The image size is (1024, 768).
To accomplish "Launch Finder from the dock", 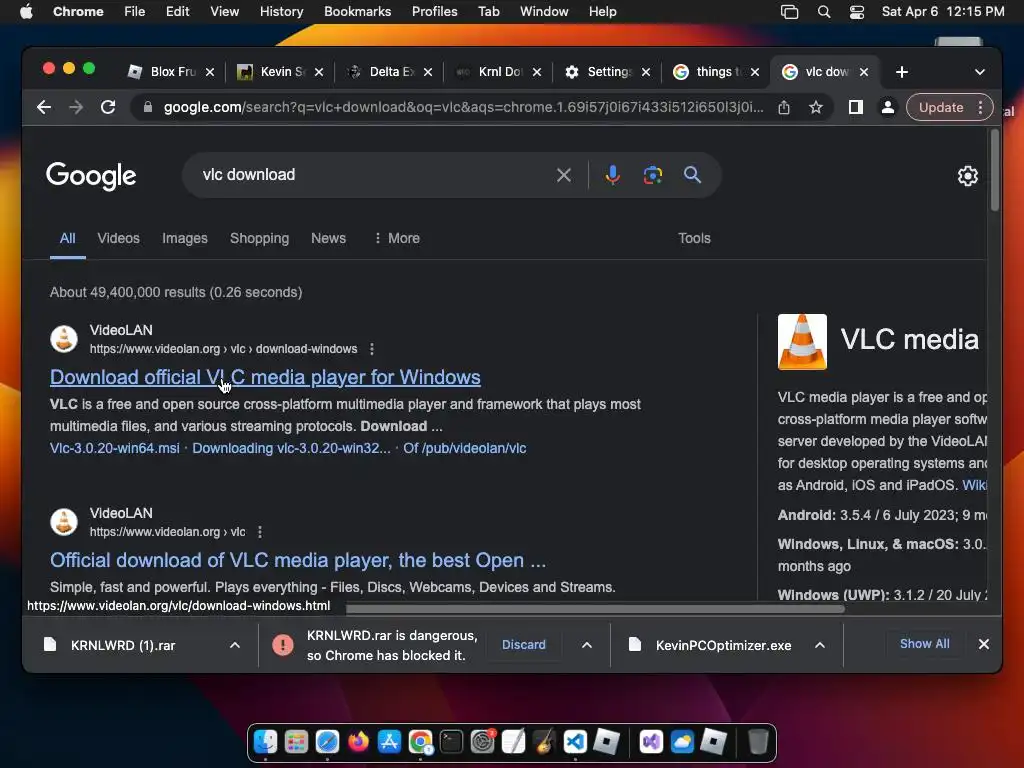I will click(x=266, y=742).
